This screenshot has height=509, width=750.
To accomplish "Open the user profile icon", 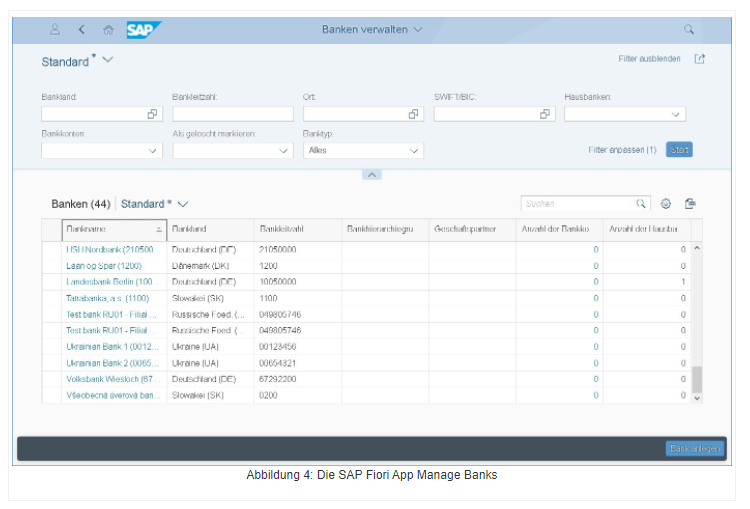I will (x=55, y=30).
